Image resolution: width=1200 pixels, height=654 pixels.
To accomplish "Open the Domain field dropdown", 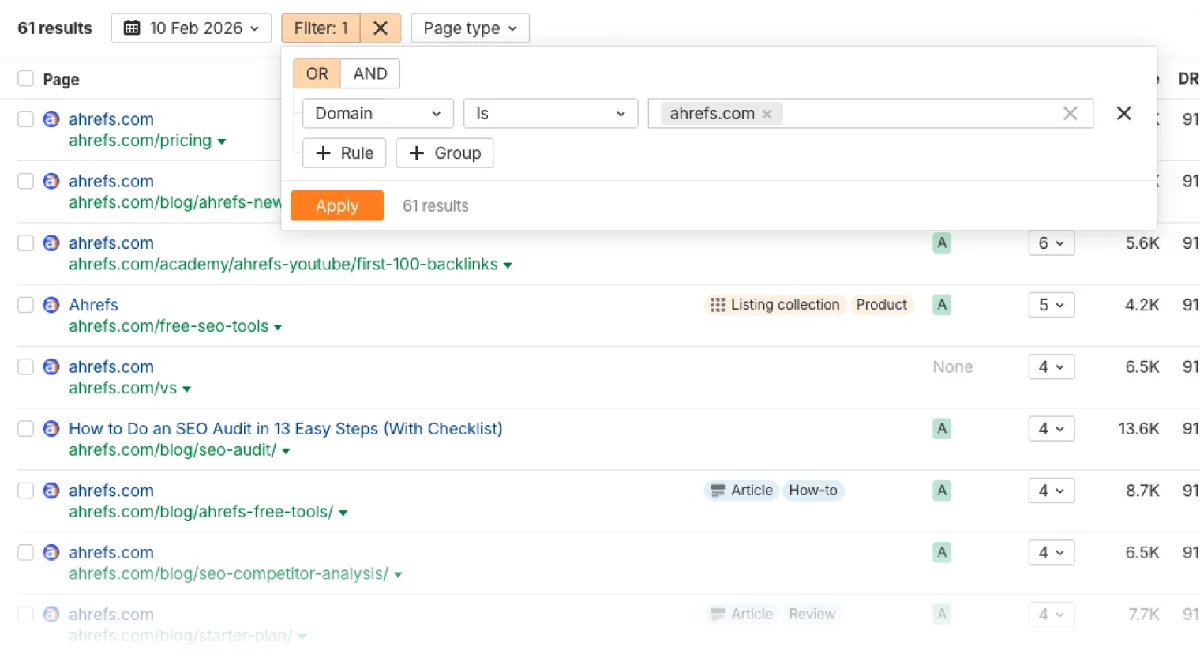I will pos(378,114).
